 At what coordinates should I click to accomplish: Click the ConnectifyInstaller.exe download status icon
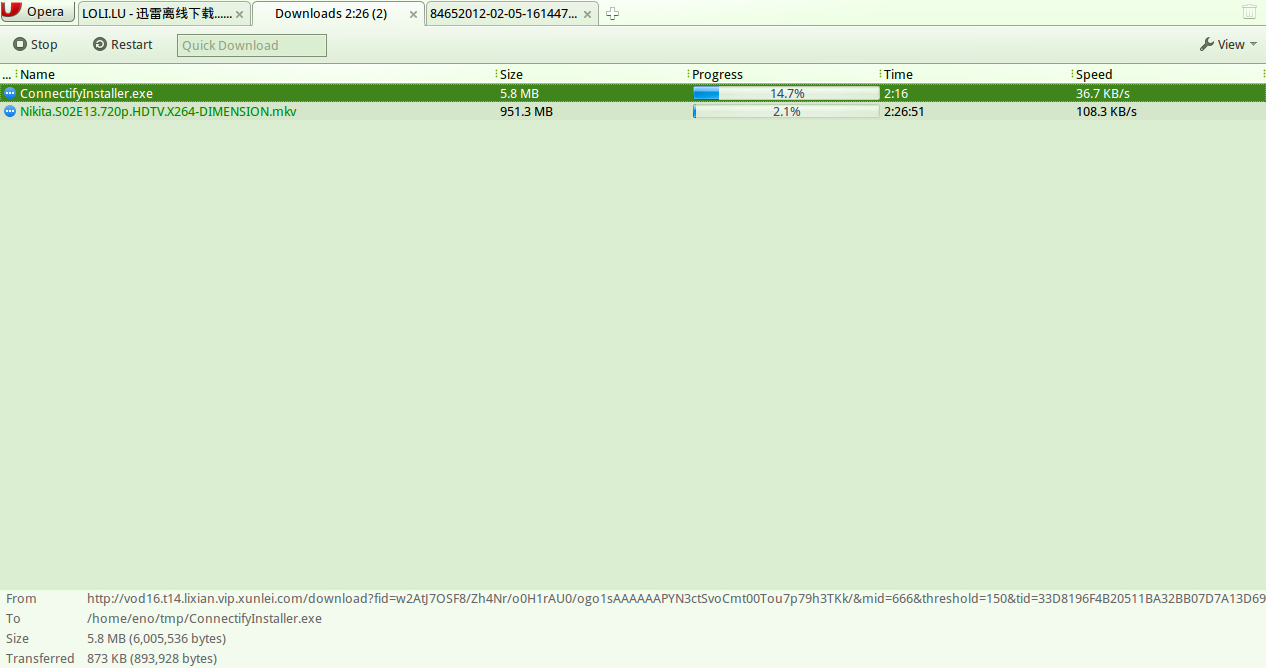(x=10, y=93)
